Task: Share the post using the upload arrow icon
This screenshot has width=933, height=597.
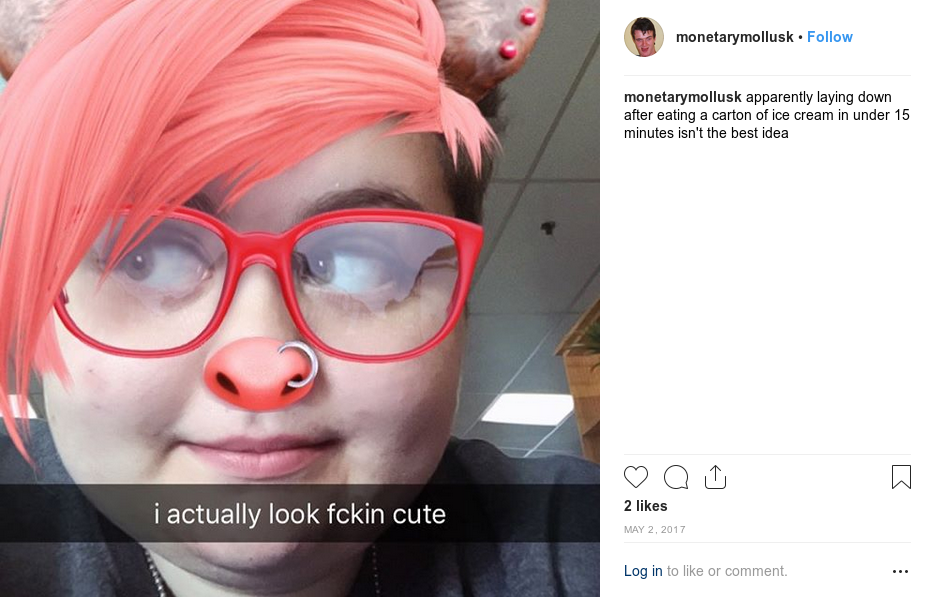Action: pos(715,477)
